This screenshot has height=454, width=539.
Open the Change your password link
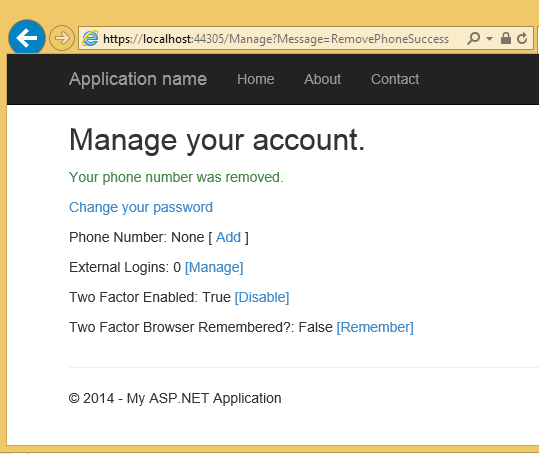(x=141, y=207)
